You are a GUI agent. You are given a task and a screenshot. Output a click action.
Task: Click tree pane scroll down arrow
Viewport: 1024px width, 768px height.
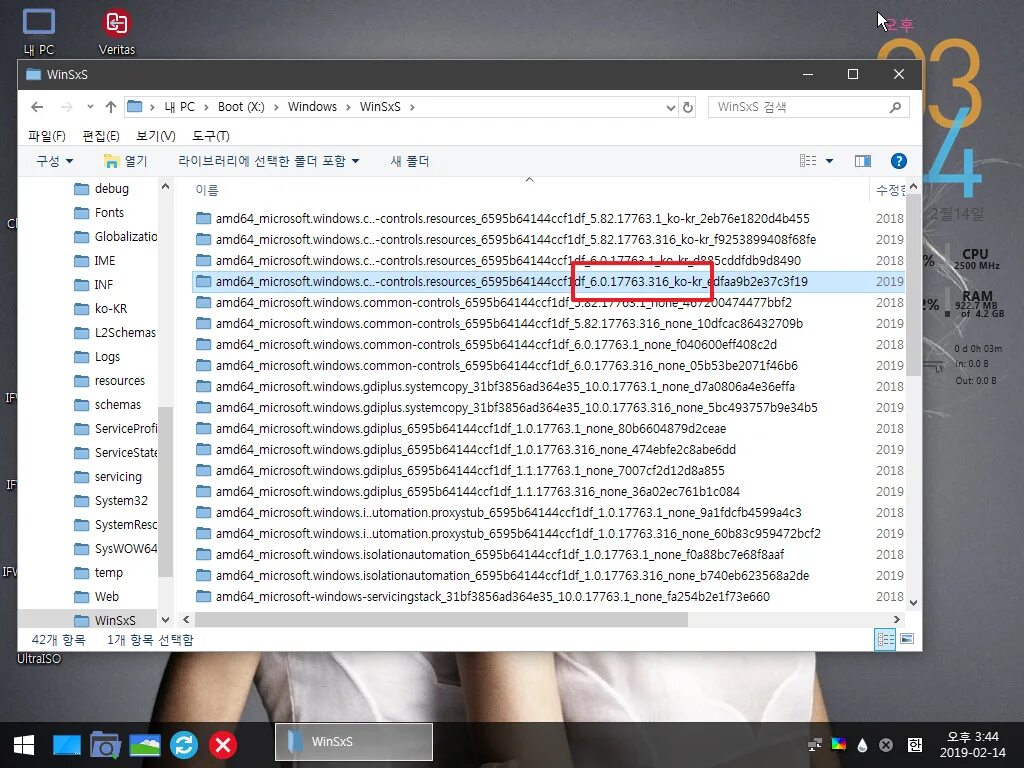coord(165,620)
